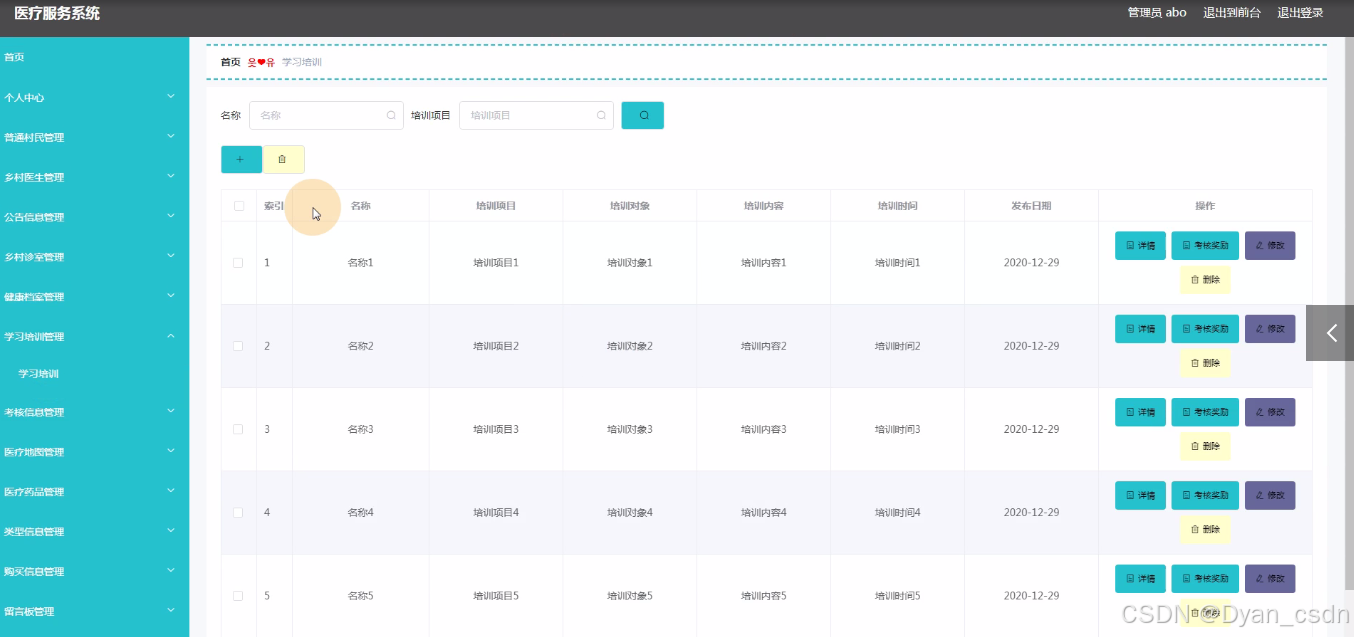
Task: Open the 留言板管理 sidebar menu
Action: [94, 611]
